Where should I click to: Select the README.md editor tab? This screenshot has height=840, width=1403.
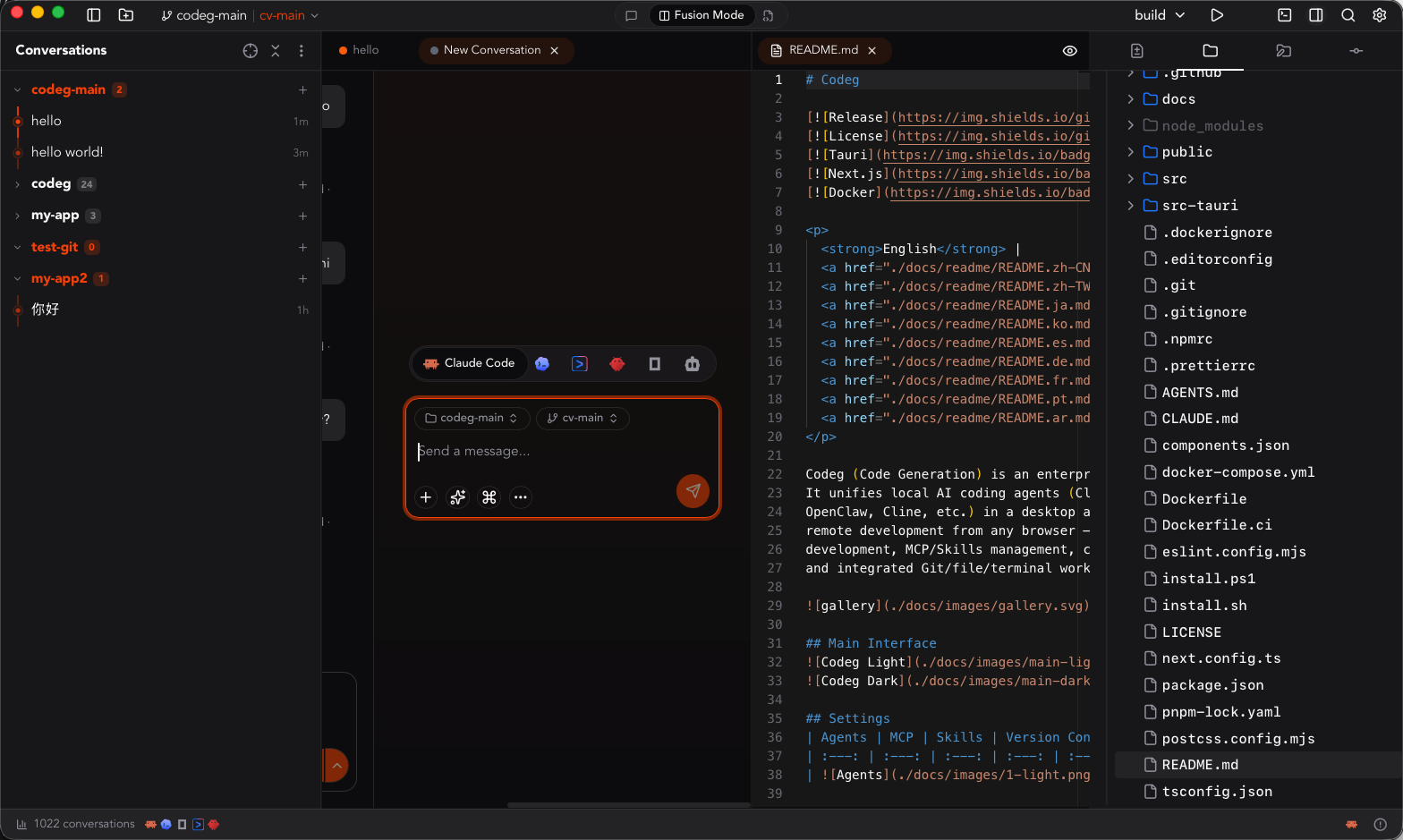click(822, 50)
